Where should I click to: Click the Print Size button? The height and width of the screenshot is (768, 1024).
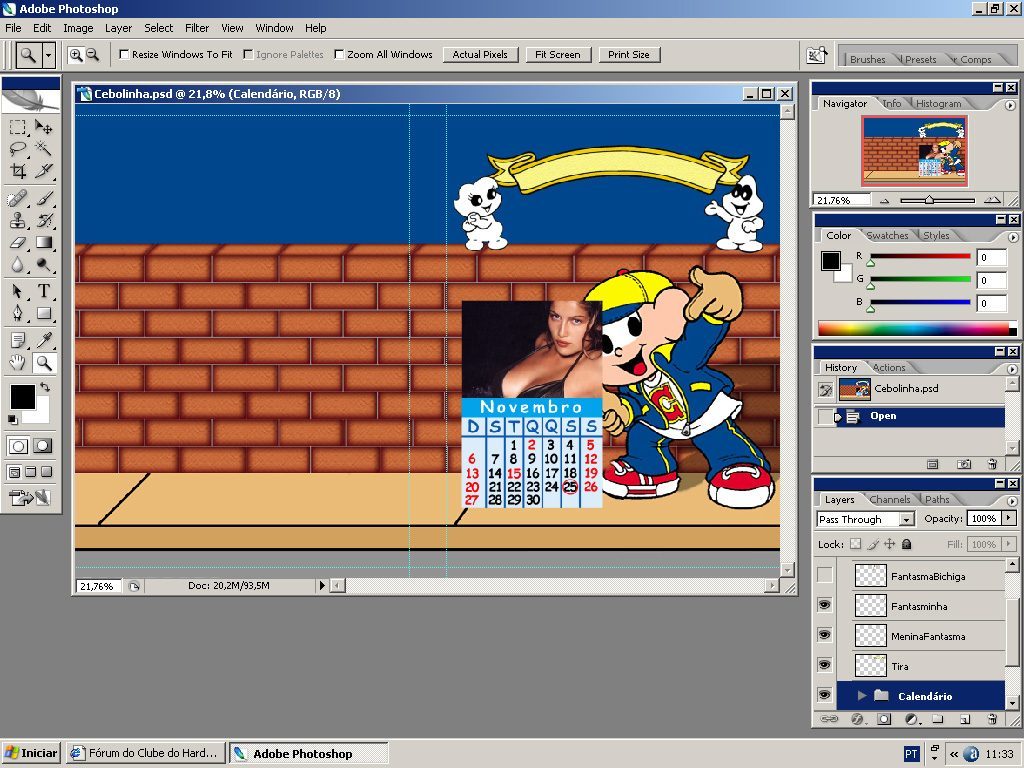coord(629,55)
